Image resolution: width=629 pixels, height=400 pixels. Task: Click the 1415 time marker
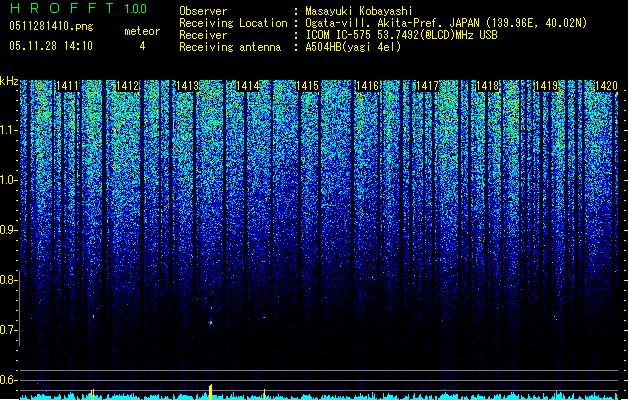point(307,86)
